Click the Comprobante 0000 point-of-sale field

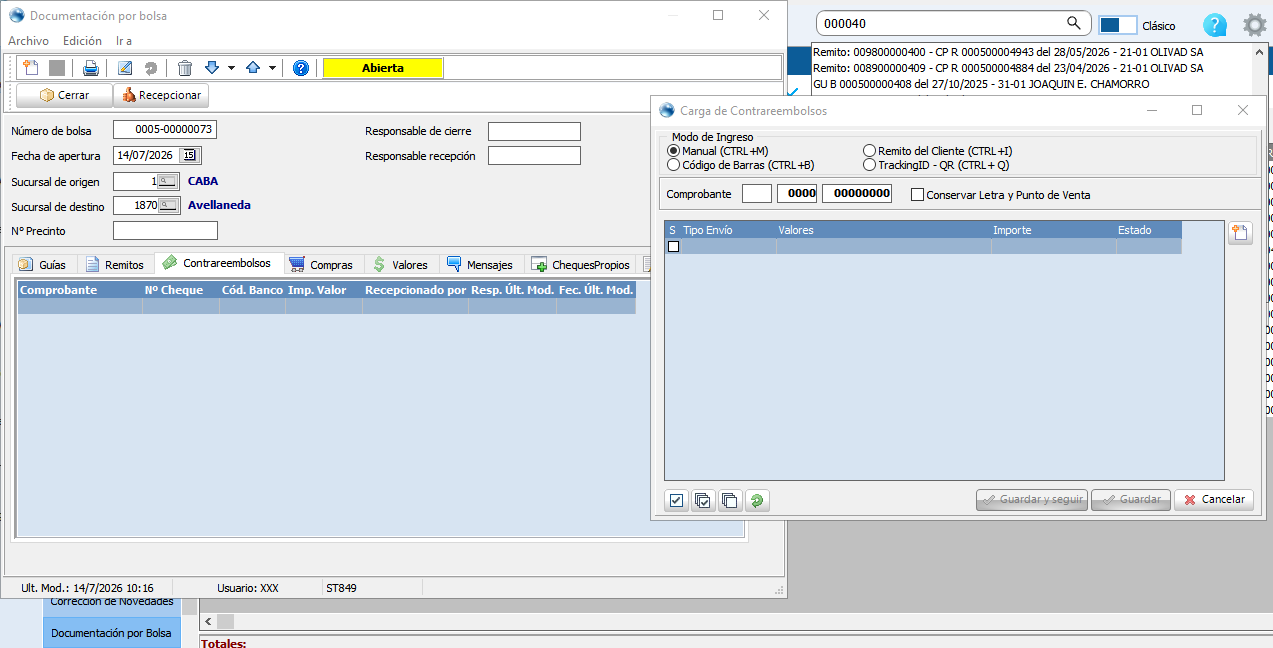(x=797, y=194)
